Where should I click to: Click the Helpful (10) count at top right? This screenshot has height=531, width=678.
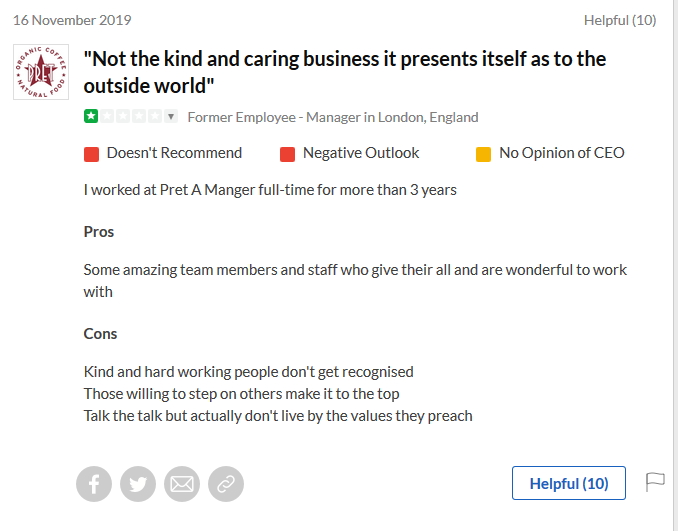tap(619, 20)
